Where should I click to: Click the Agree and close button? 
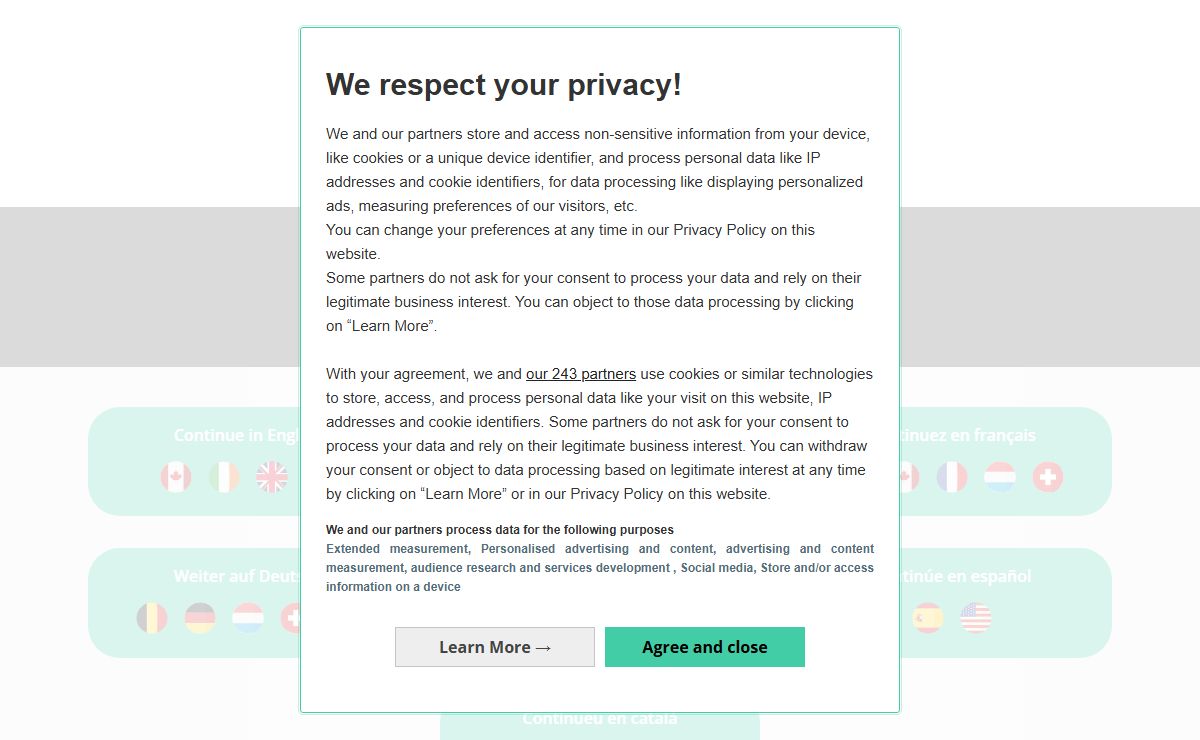click(x=705, y=647)
